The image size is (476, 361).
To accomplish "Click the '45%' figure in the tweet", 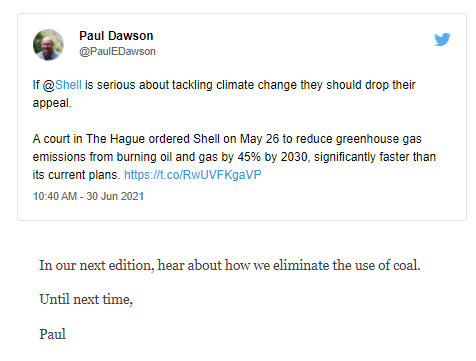I will (x=249, y=157).
